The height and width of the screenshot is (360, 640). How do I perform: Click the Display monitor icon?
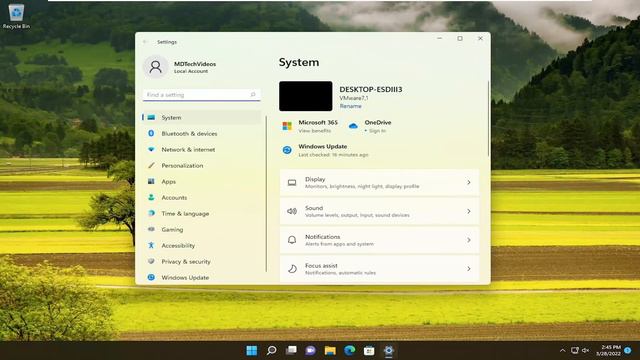(292, 182)
